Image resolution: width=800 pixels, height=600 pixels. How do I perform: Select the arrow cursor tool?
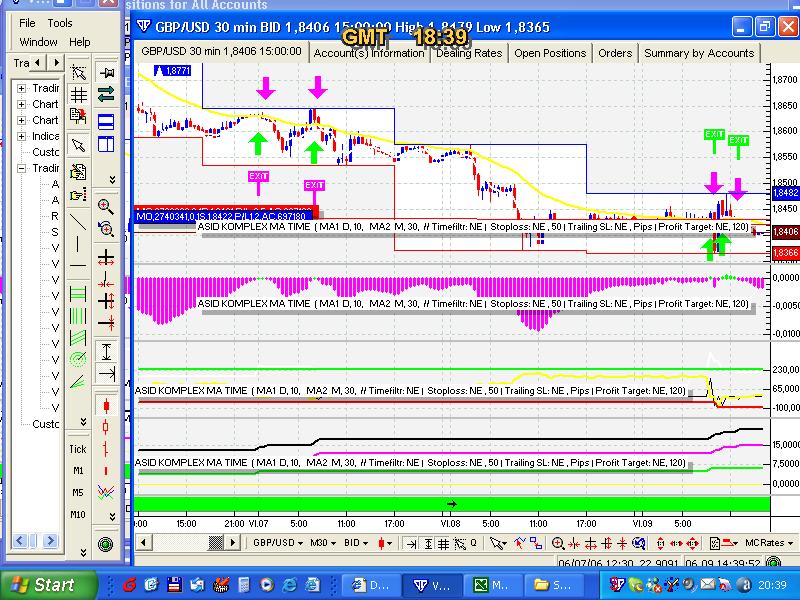[x=79, y=145]
